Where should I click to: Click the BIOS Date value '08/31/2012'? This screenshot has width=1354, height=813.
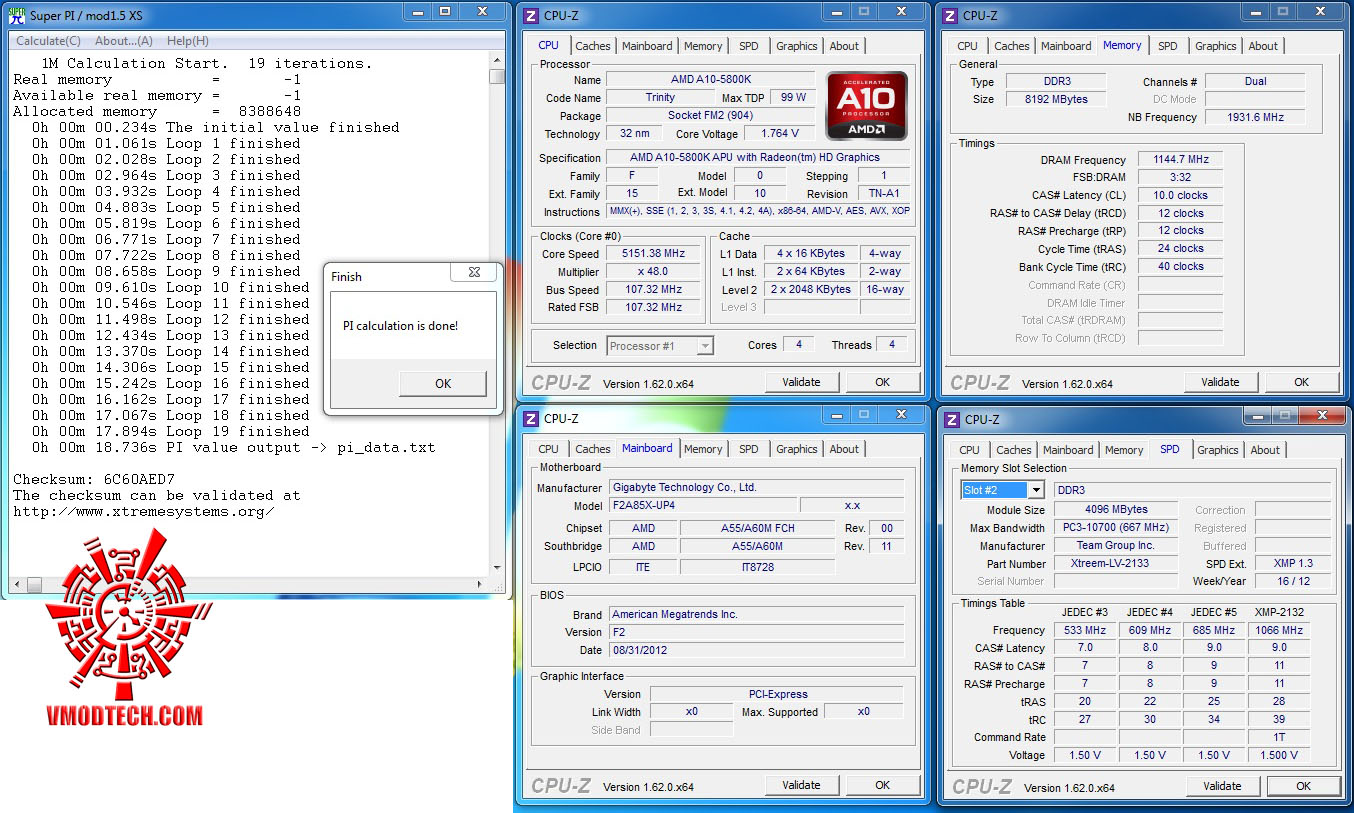point(757,650)
